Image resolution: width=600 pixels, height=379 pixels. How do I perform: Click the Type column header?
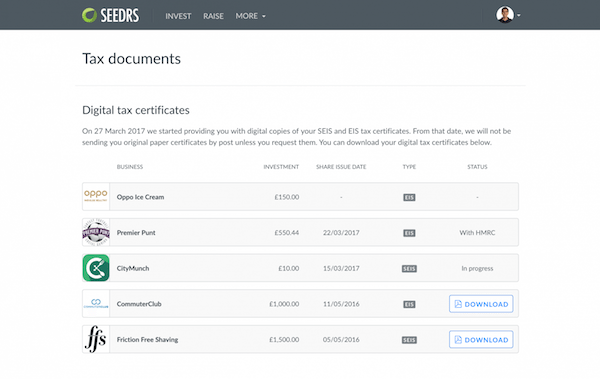tap(409, 167)
